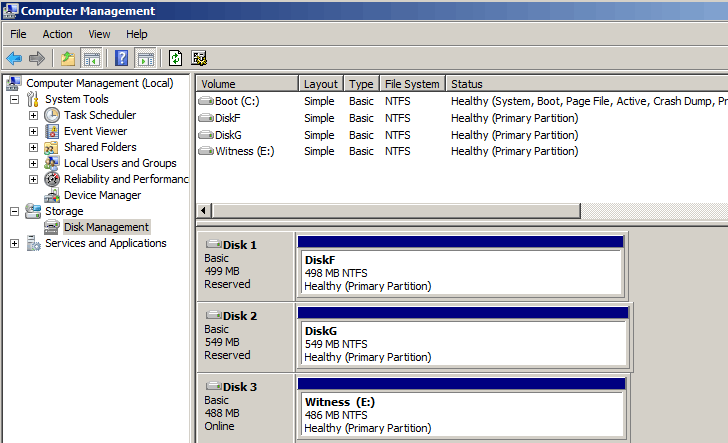728x443 pixels.
Task: Expand the Shared Folders node
Action: [x=33, y=148]
